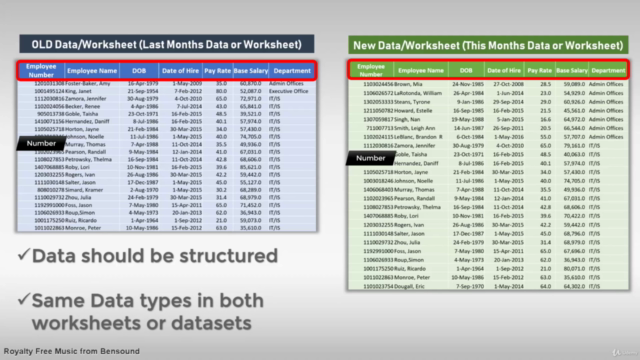Select Zamora, Jennifer in old table
Viewport: 640px width, 360px height.
point(86,98)
